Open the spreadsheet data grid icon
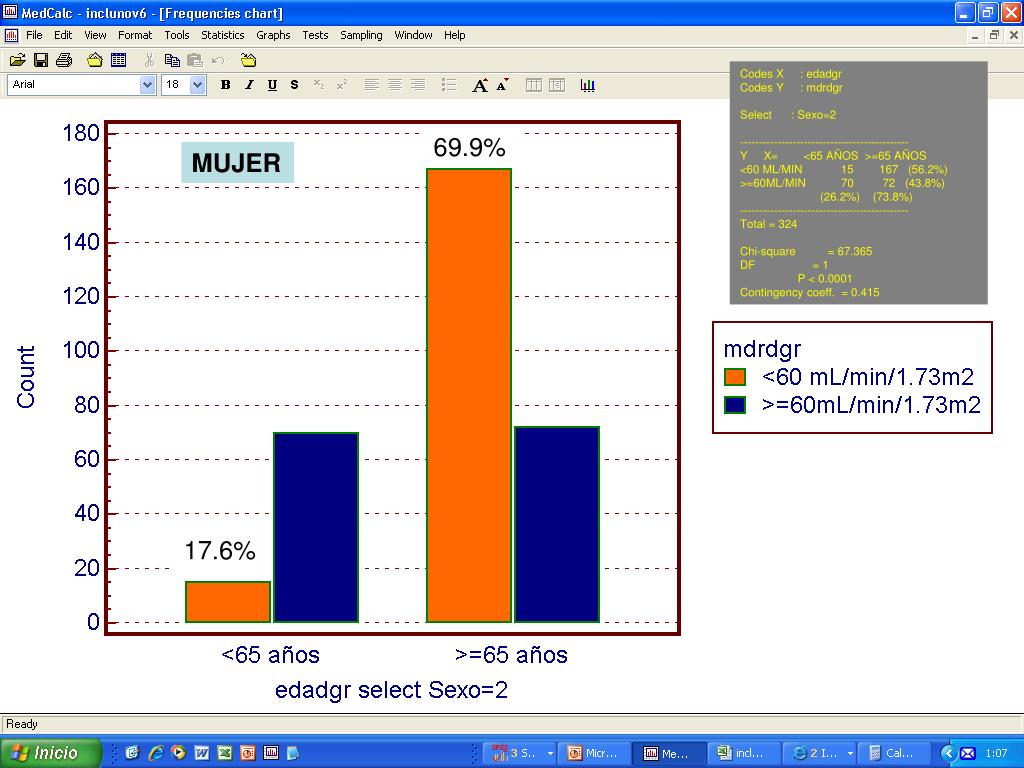1024x768 pixels. click(x=118, y=61)
